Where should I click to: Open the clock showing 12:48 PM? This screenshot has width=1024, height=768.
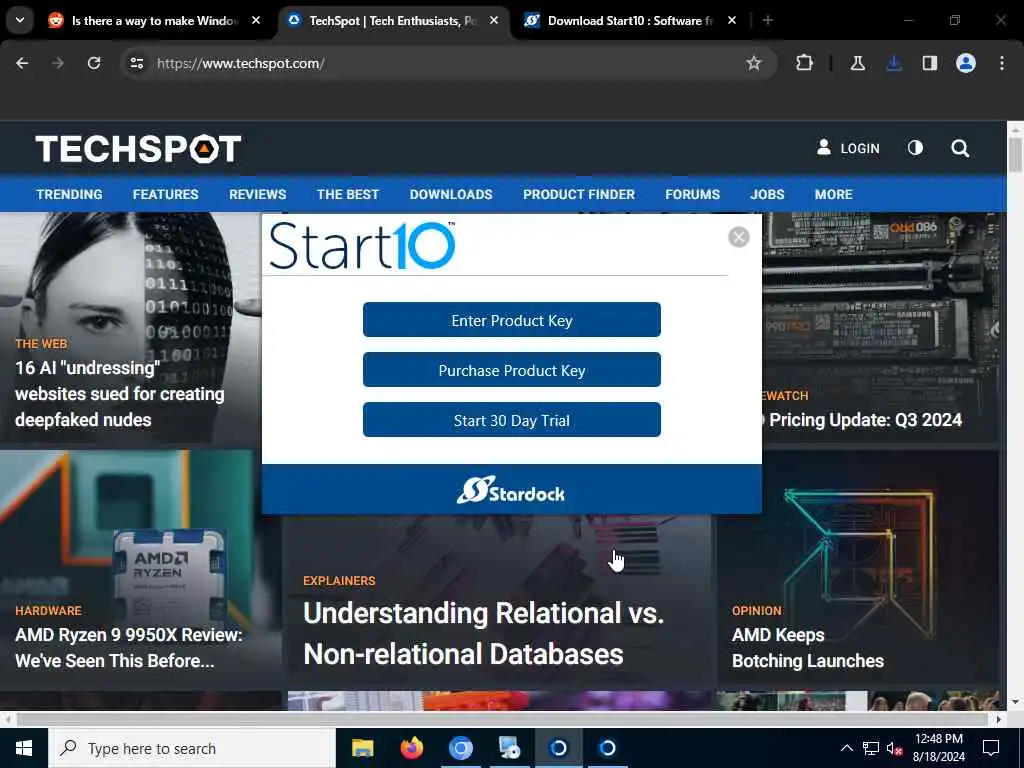938,748
